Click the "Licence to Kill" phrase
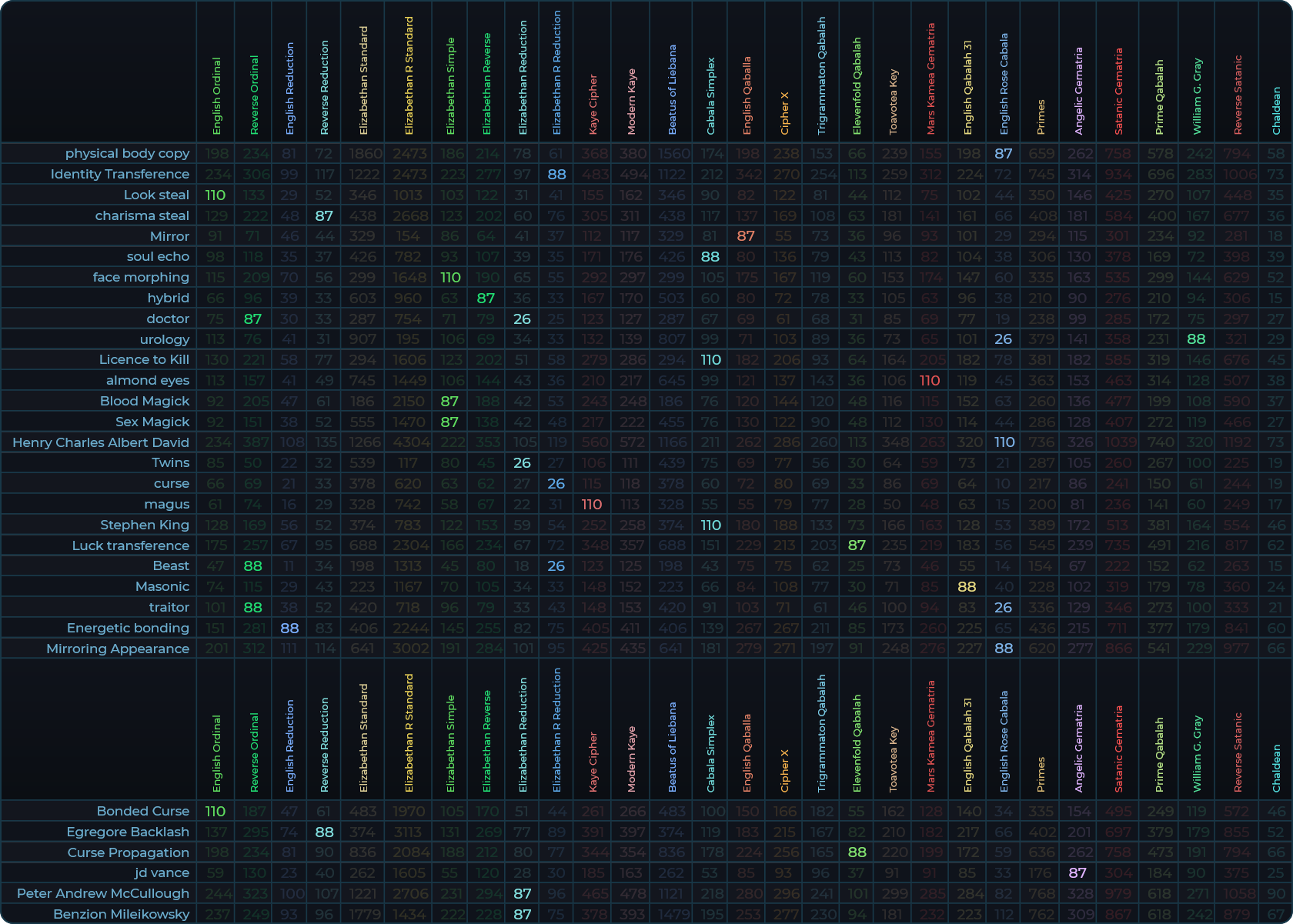 [144, 359]
